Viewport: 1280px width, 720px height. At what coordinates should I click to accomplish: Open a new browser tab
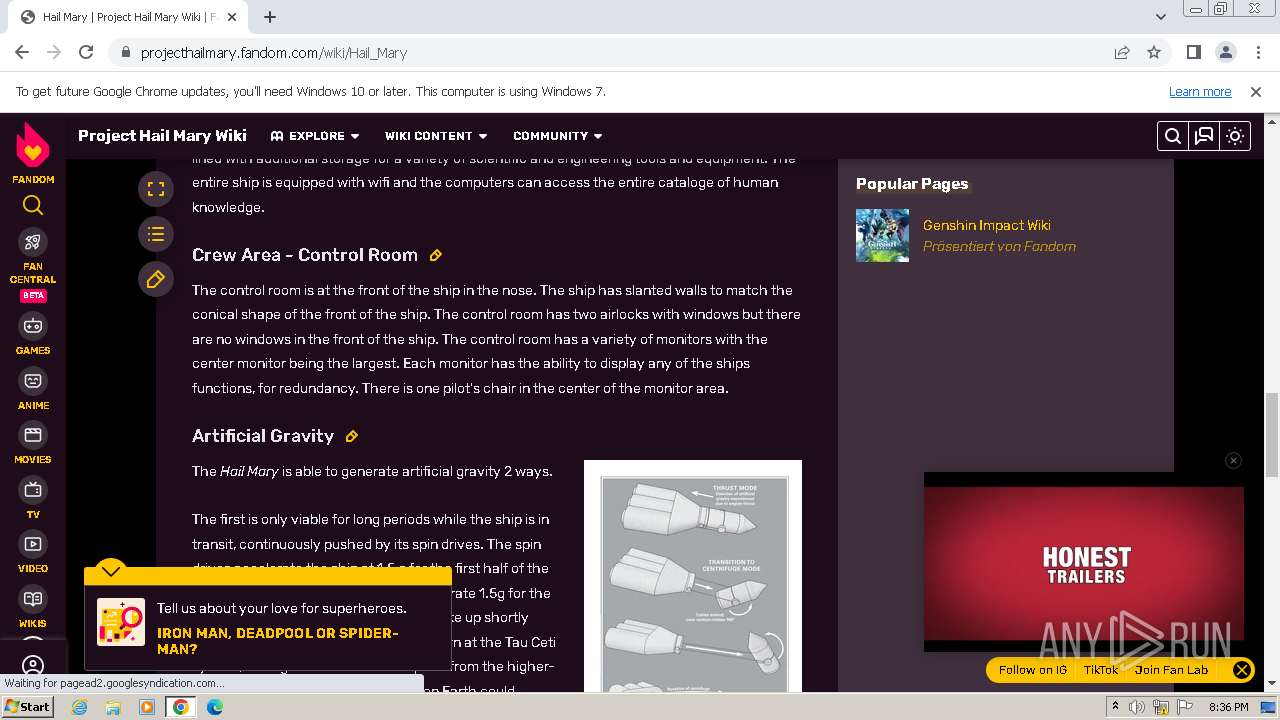coord(270,17)
